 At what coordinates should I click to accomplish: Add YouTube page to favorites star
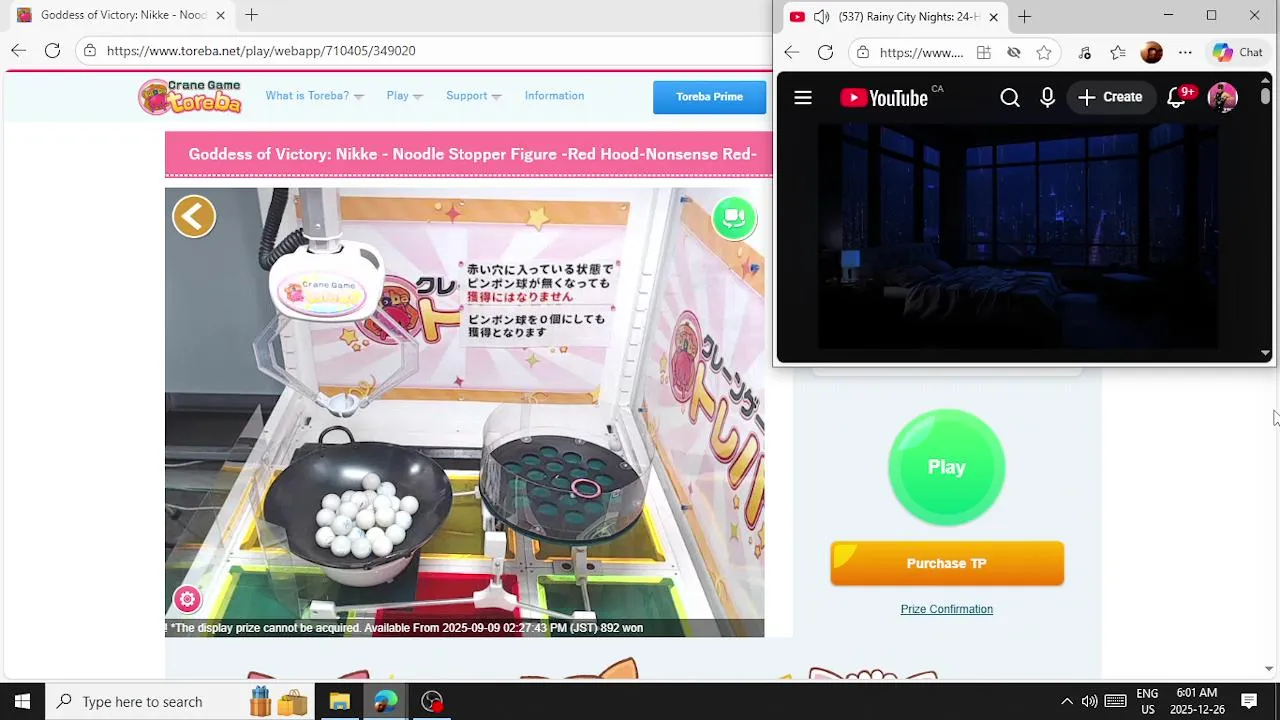[1044, 52]
